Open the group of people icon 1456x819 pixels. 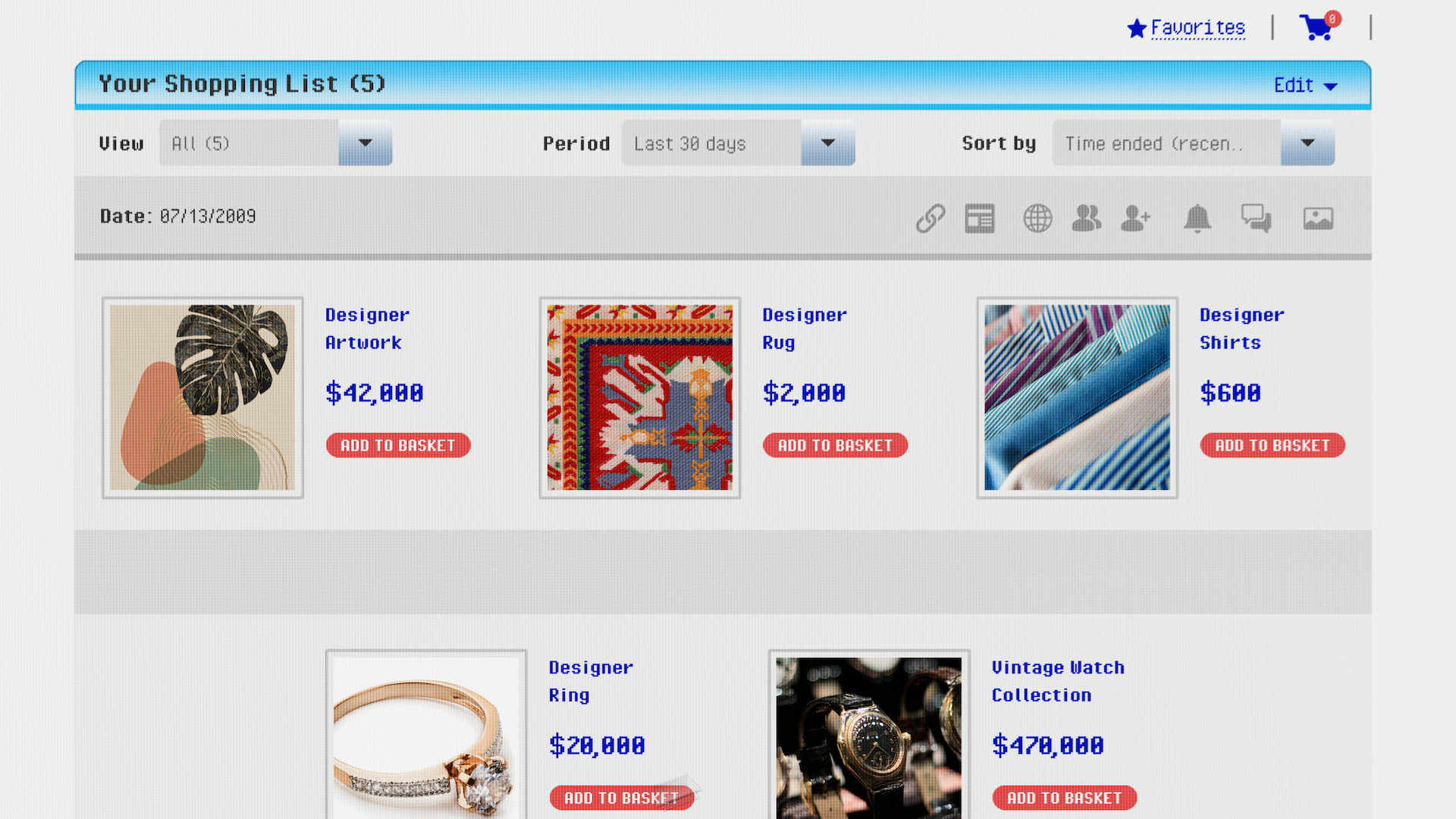[x=1086, y=218]
